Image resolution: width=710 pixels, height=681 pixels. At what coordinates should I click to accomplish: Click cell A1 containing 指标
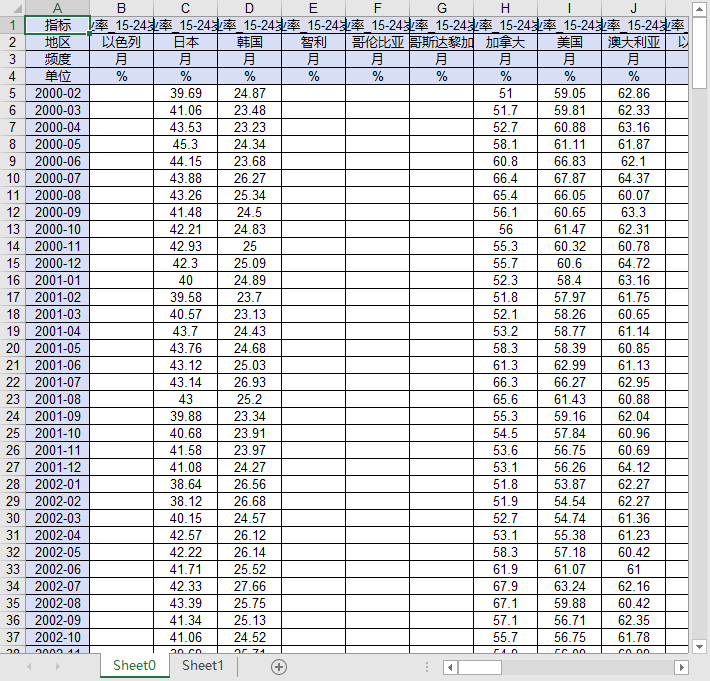coord(58,25)
